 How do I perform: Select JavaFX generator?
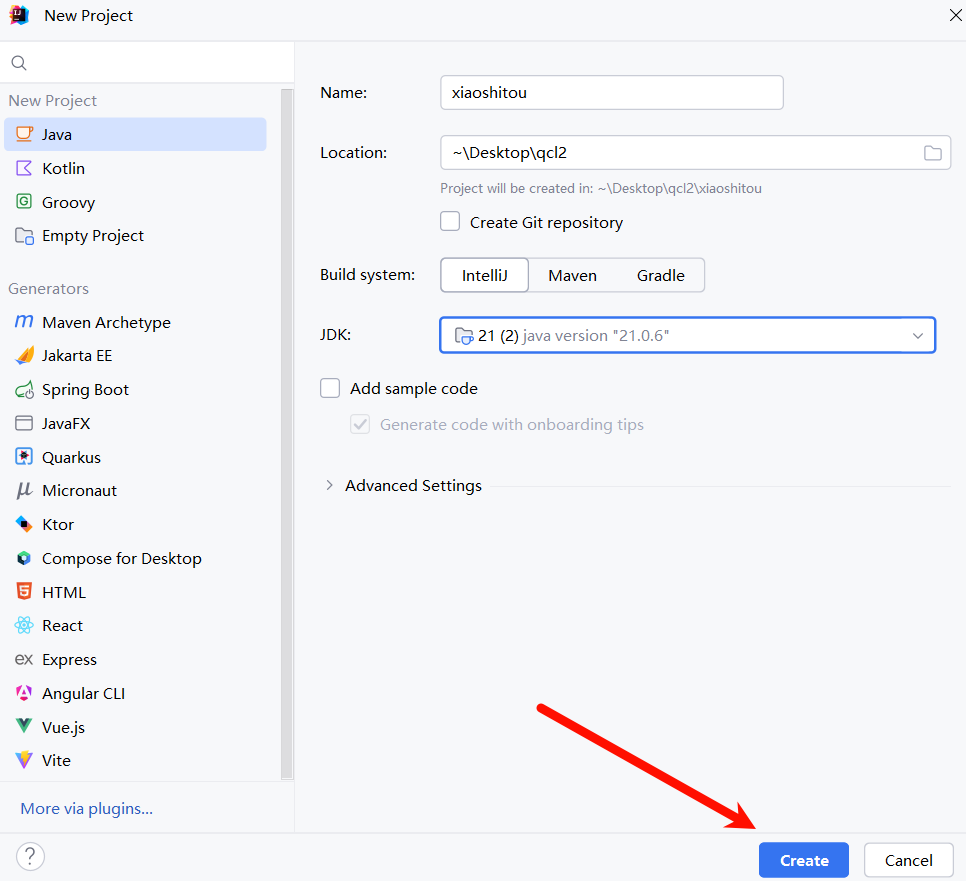tap(135, 423)
